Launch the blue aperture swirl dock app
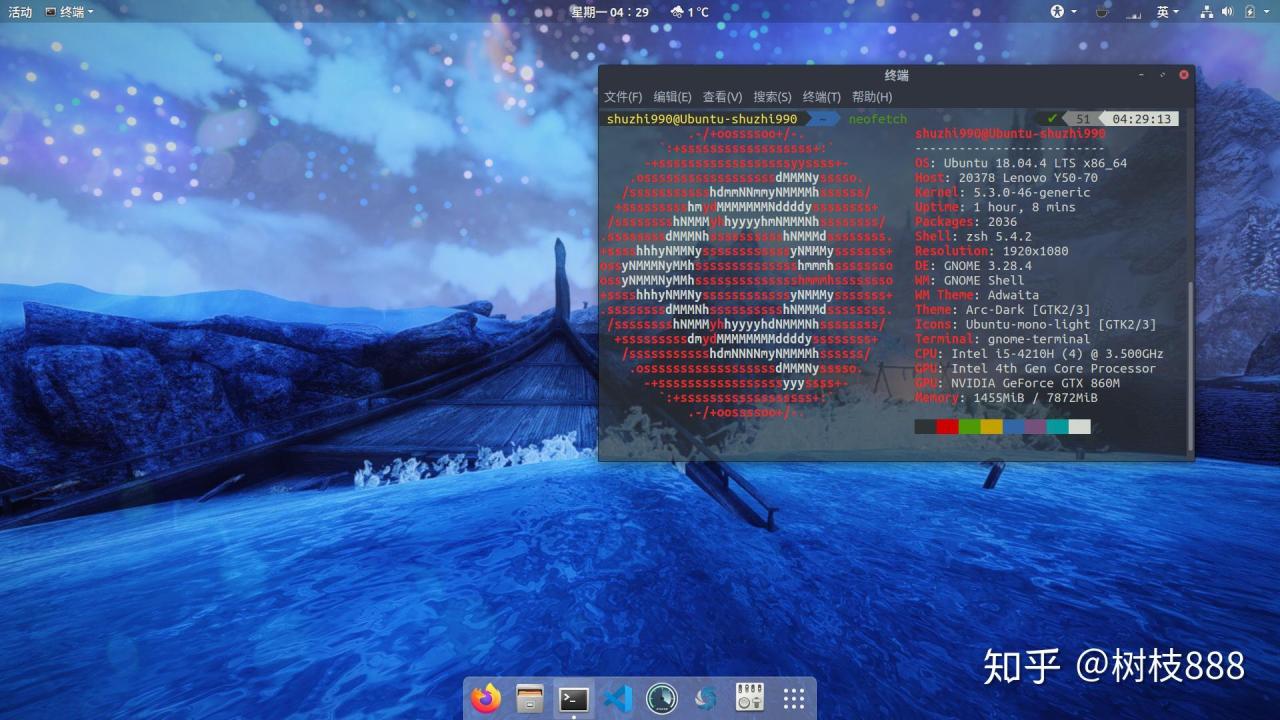Viewport: 1280px width, 720px height. tap(706, 698)
